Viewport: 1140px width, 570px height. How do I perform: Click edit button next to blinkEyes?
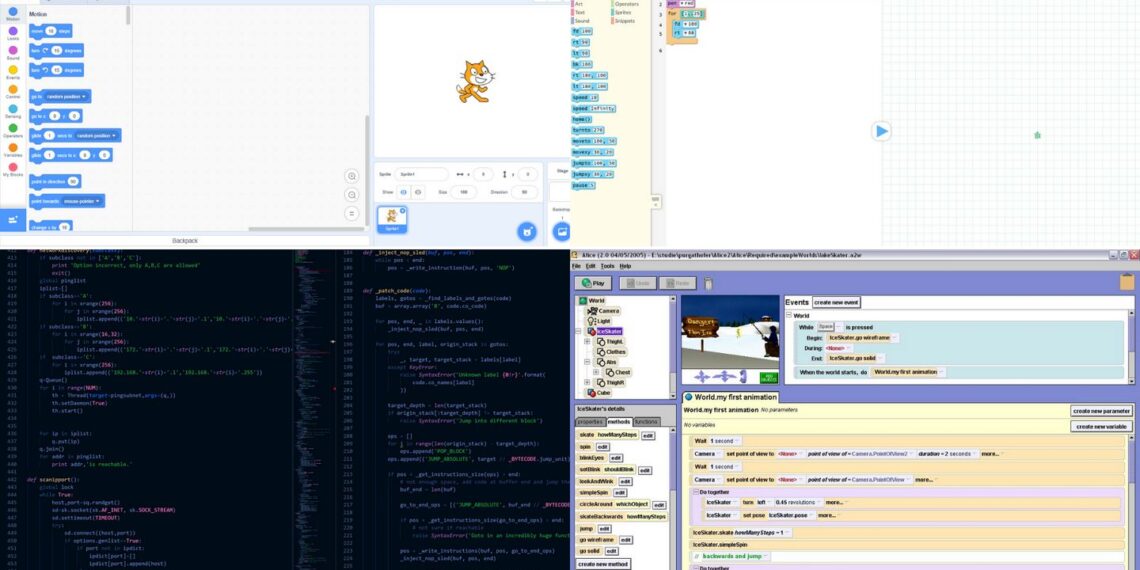click(616, 458)
